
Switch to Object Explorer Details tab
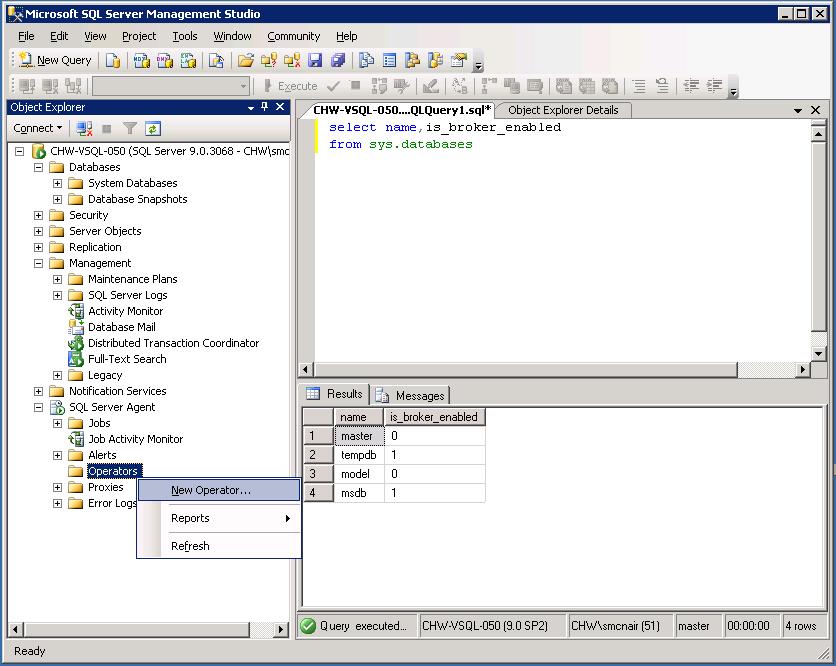point(563,110)
